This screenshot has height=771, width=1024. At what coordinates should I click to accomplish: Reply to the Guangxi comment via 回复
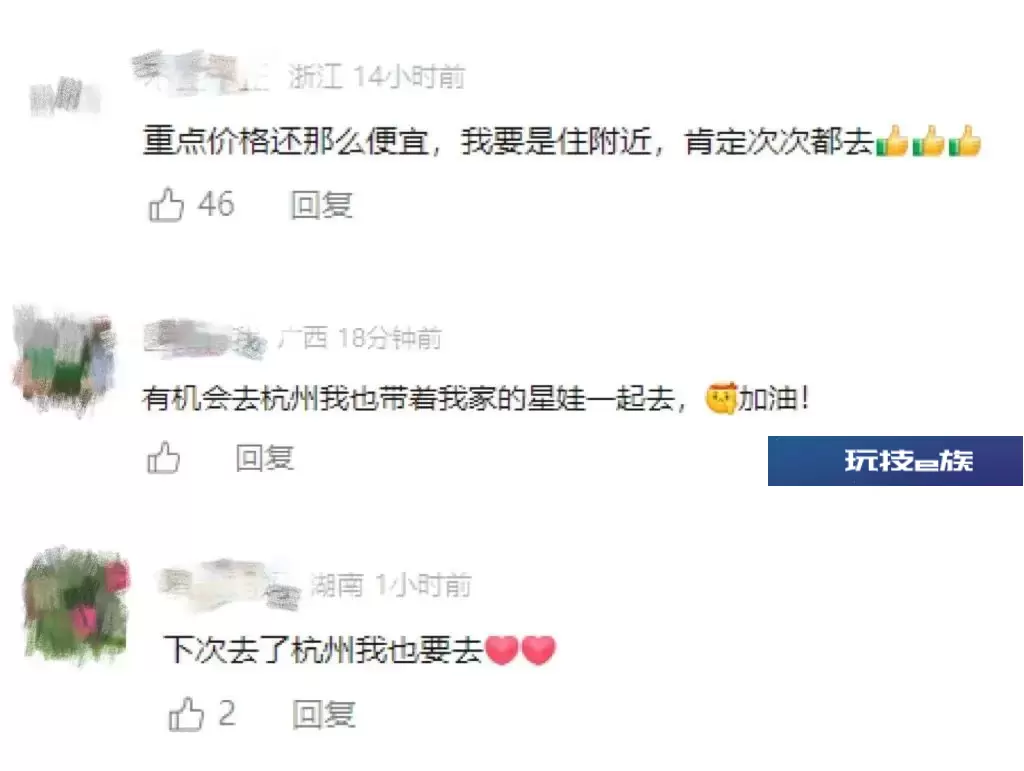click(264, 458)
